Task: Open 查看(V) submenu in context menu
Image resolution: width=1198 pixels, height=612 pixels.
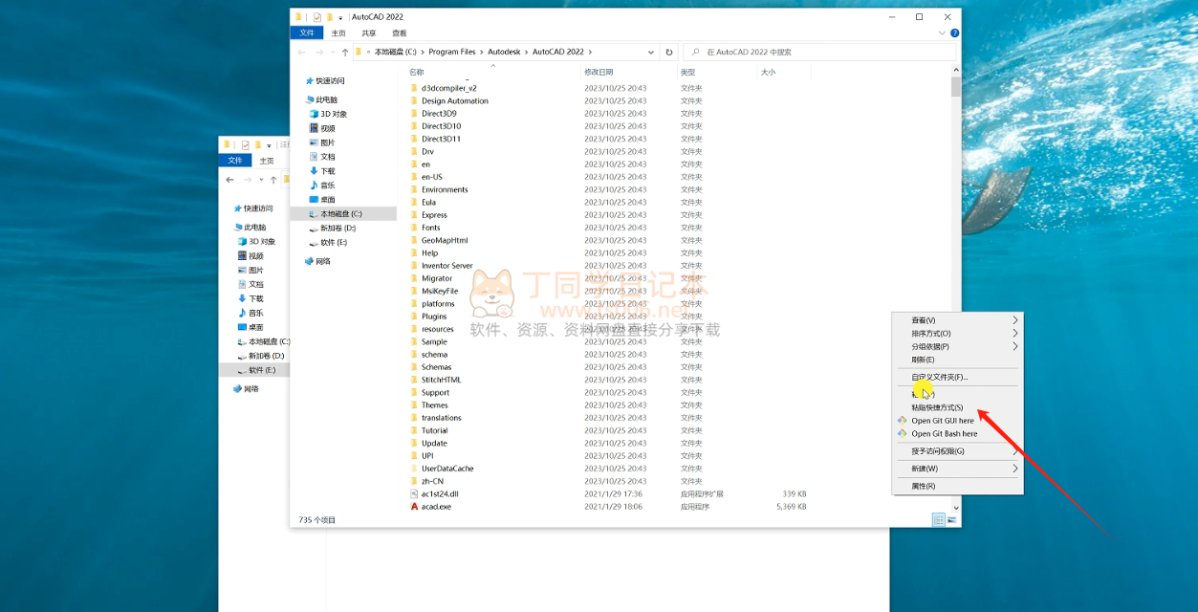Action: click(957, 320)
